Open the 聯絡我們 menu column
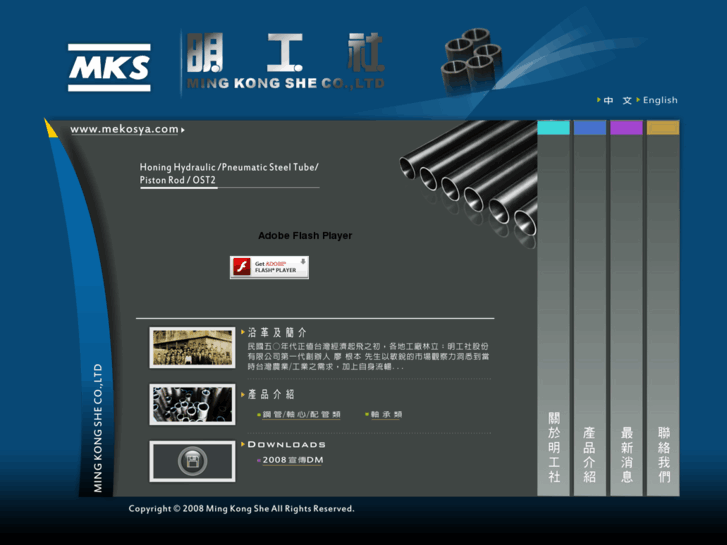The width and height of the screenshot is (727, 545). 663,308
